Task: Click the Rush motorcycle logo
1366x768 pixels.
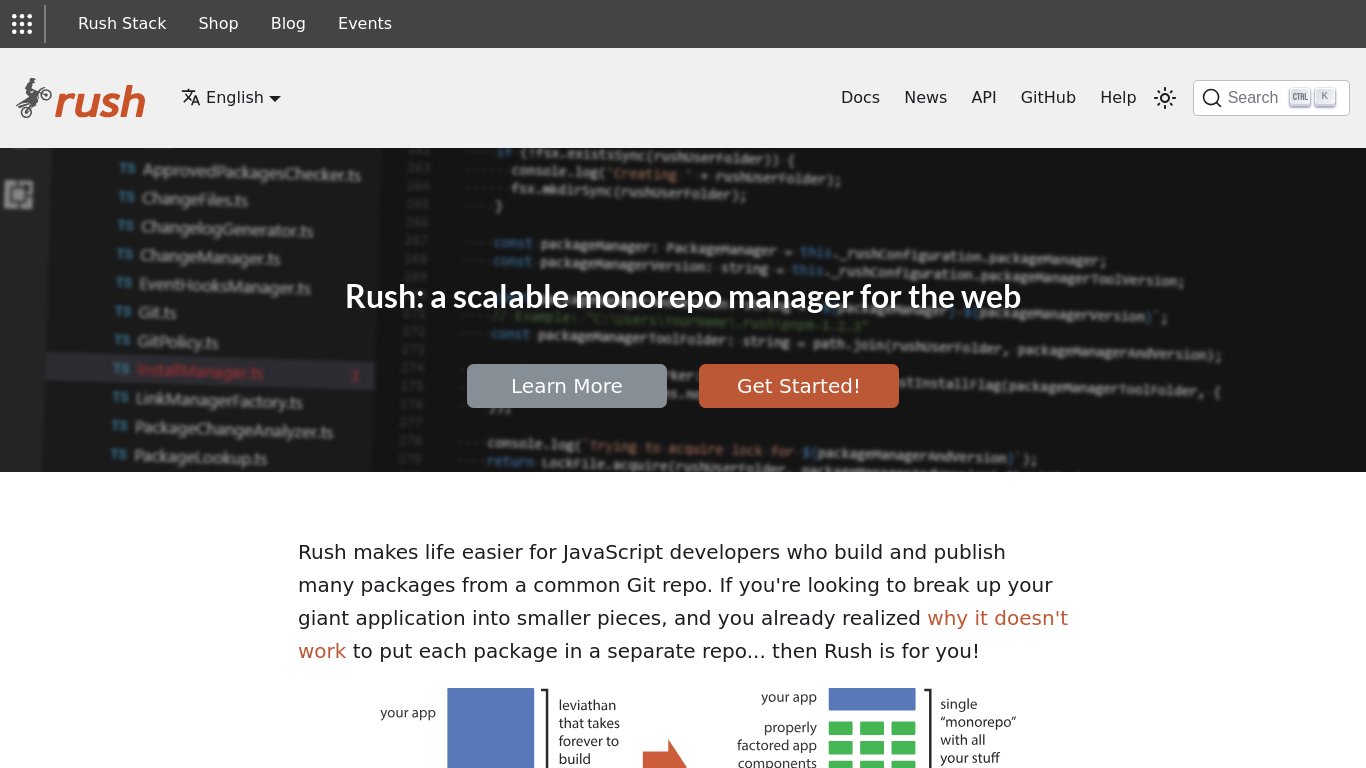Action: pyautogui.click(x=81, y=98)
